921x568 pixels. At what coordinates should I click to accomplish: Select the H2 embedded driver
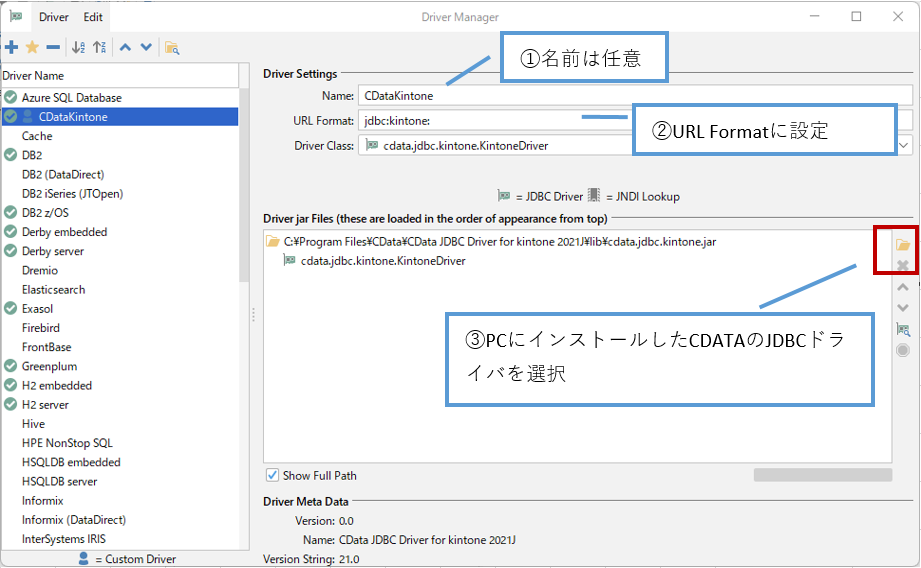pyautogui.click(x=57, y=385)
